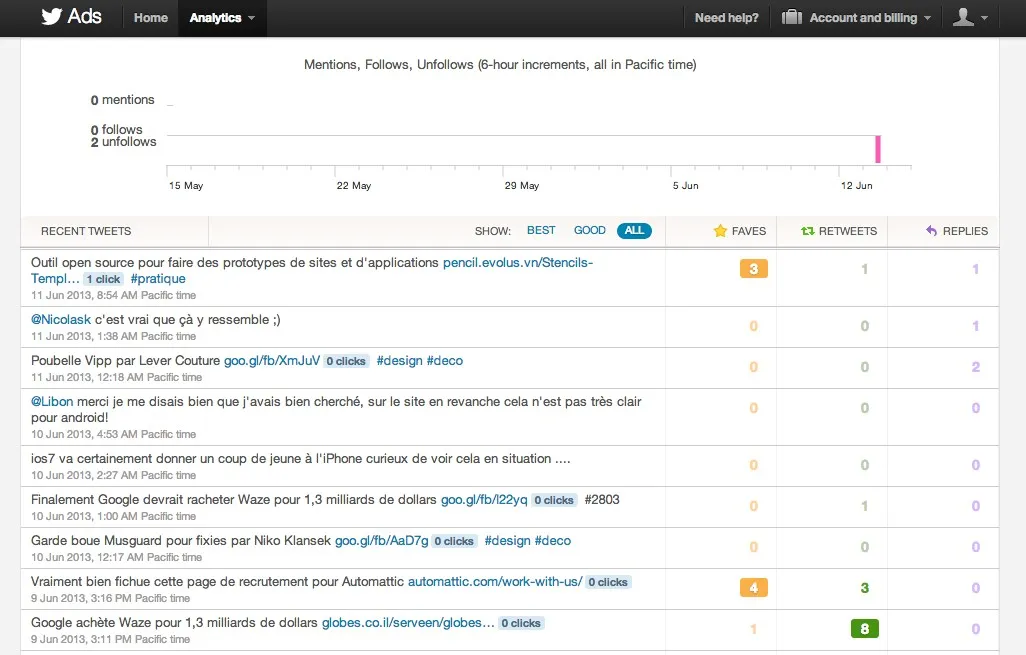Click the reply count 2 on the Poubelle Vipp tweet
Screen dimensions: 1026x655
tap(976, 367)
